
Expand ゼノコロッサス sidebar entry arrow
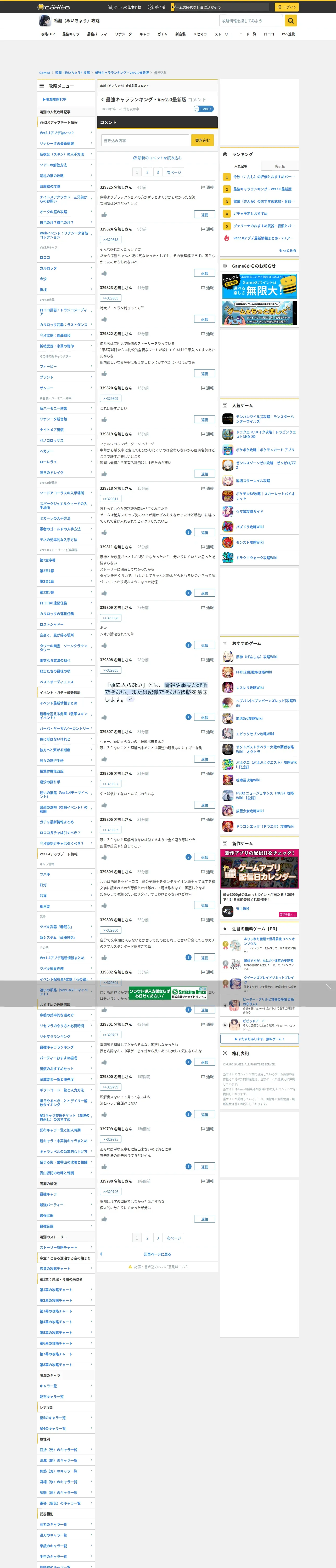(92, 440)
